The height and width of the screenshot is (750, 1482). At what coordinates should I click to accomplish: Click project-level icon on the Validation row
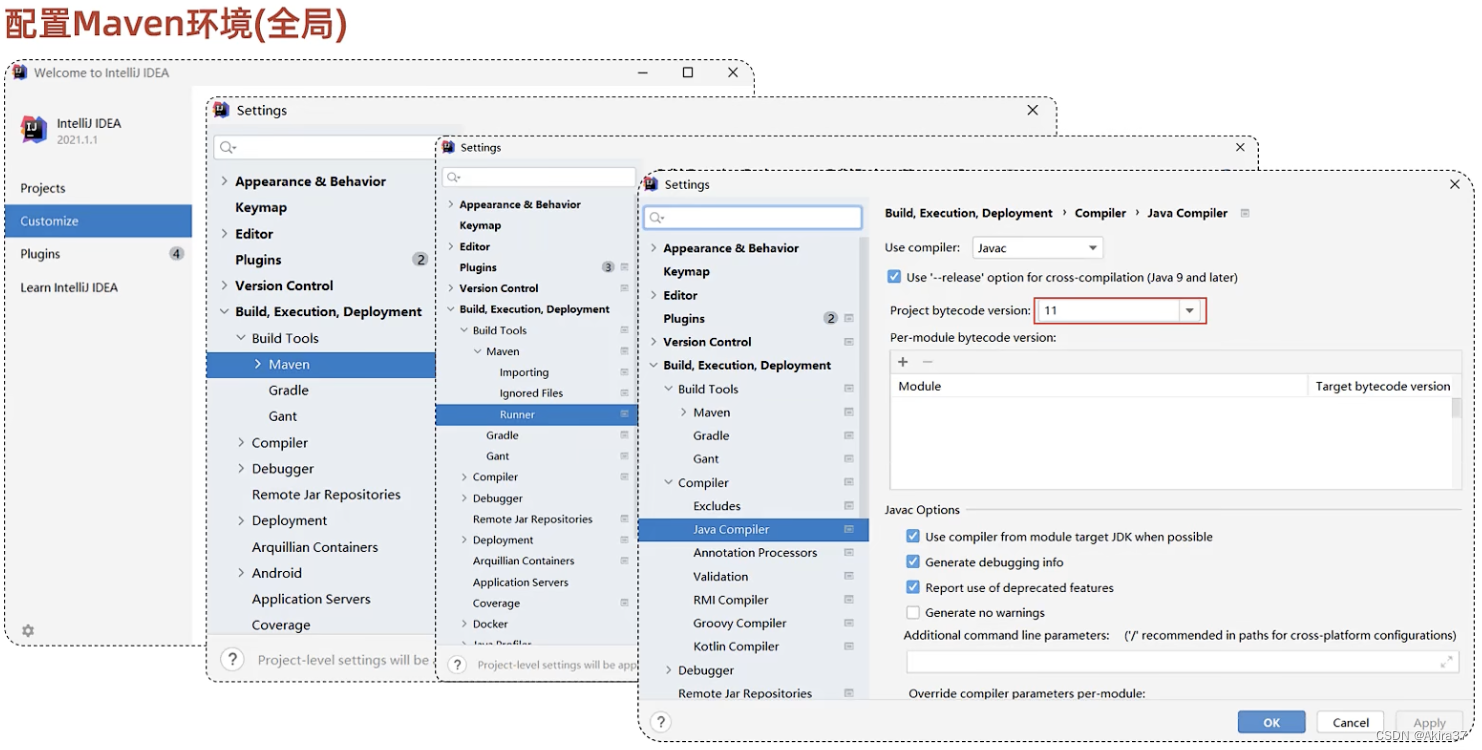coord(849,576)
